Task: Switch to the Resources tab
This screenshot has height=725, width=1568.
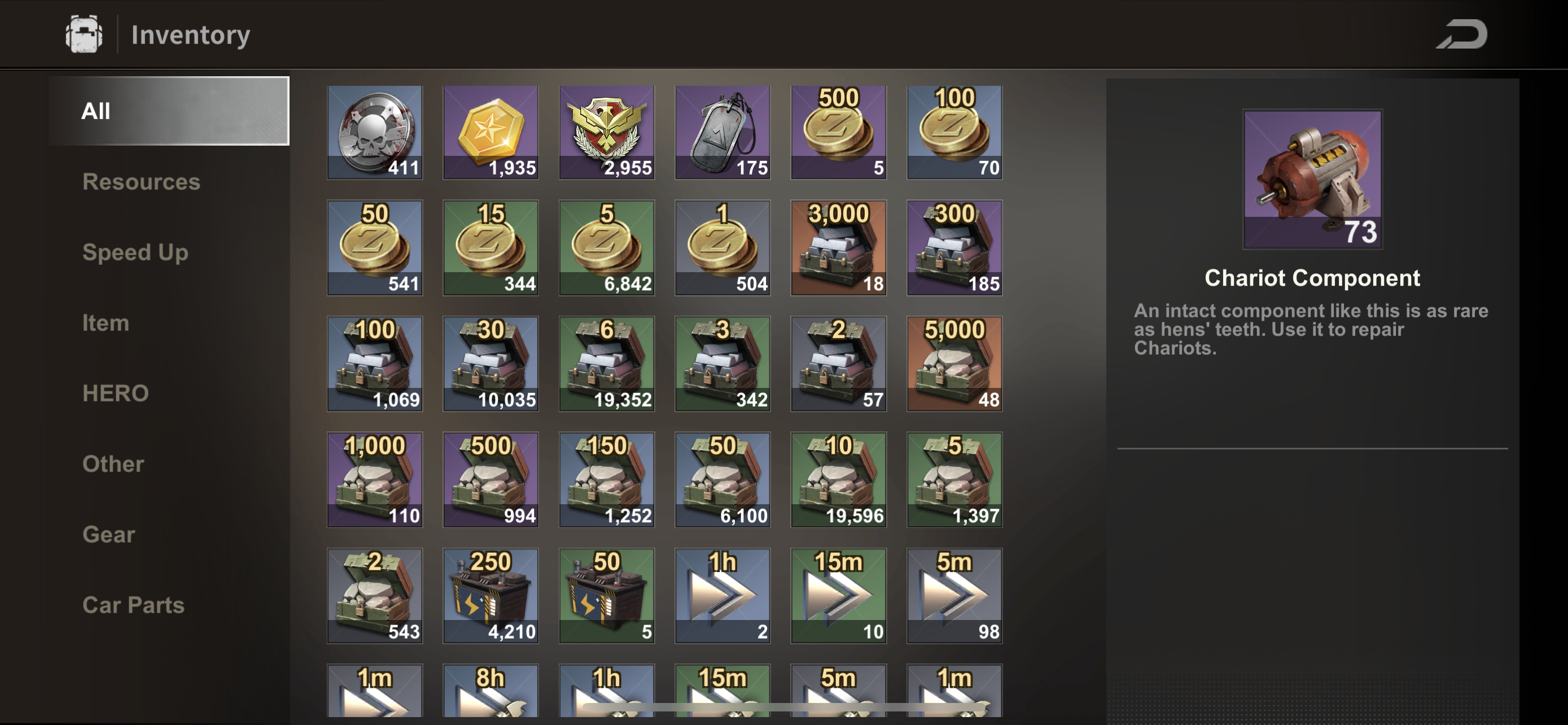Action: (141, 181)
